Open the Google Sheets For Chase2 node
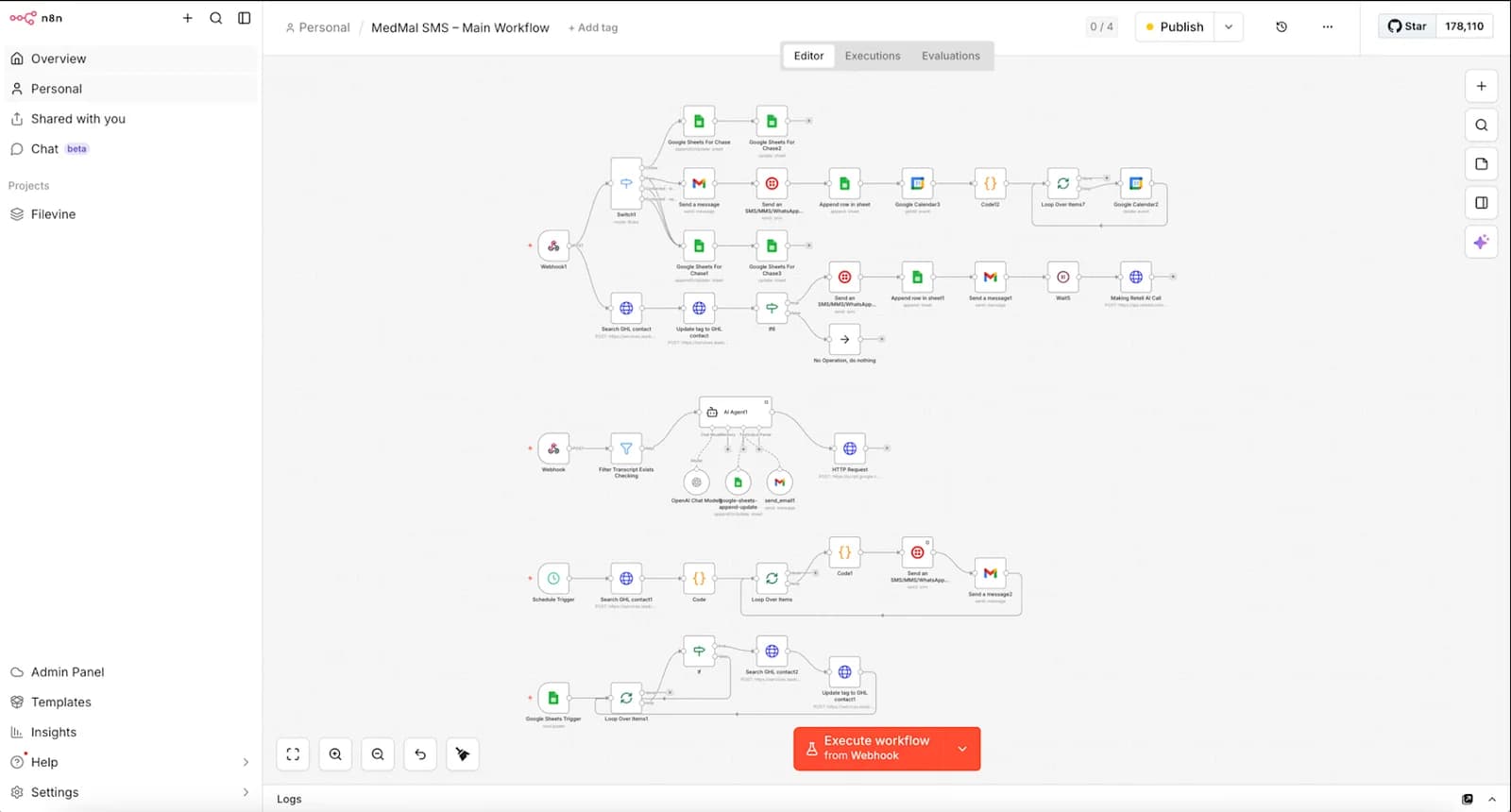The image size is (1511, 812). tap(772, 121)
